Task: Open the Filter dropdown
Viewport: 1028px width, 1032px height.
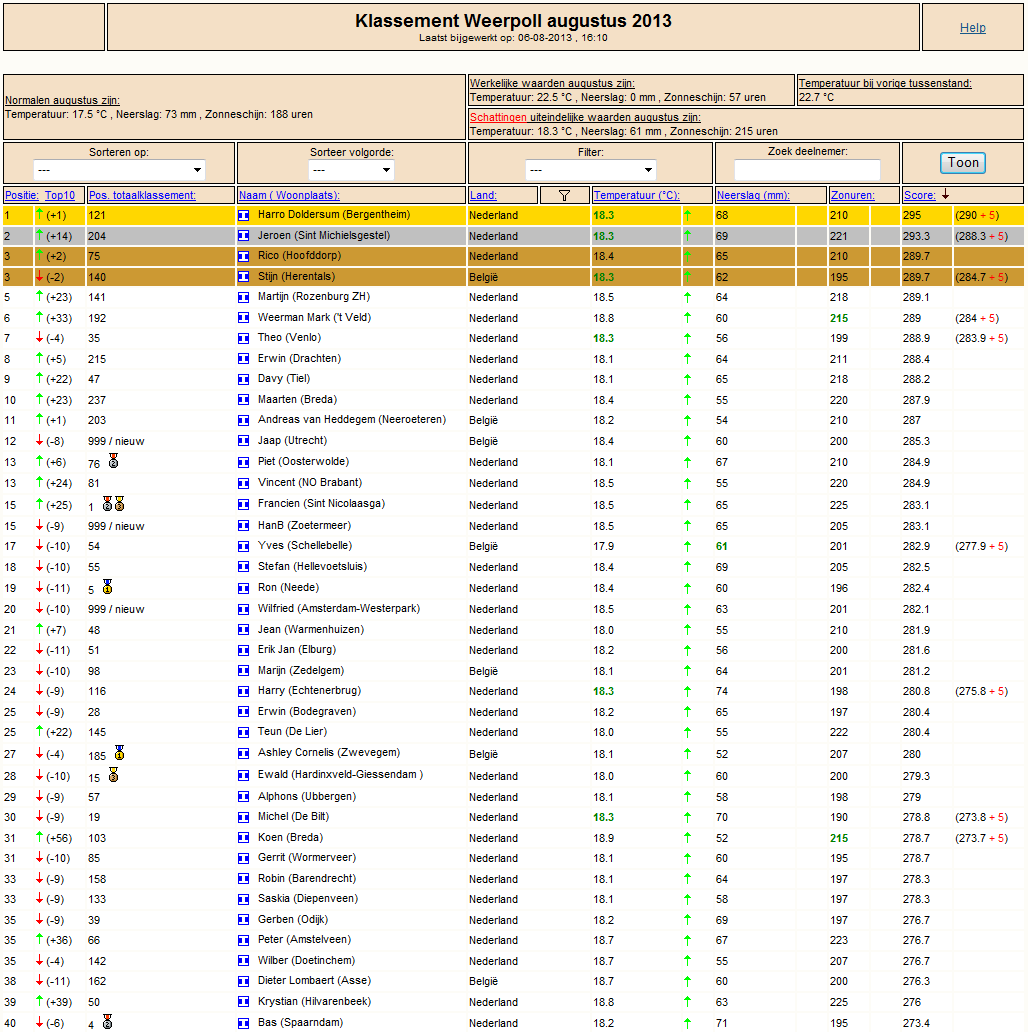Action: 592,170
